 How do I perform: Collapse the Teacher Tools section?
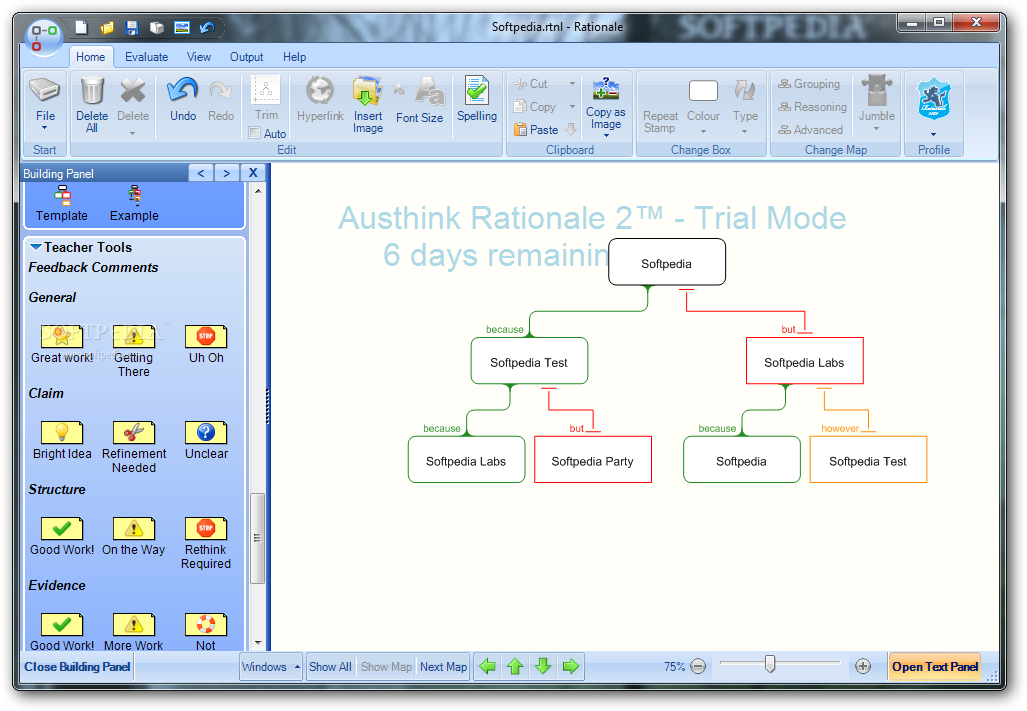[36, 247]
